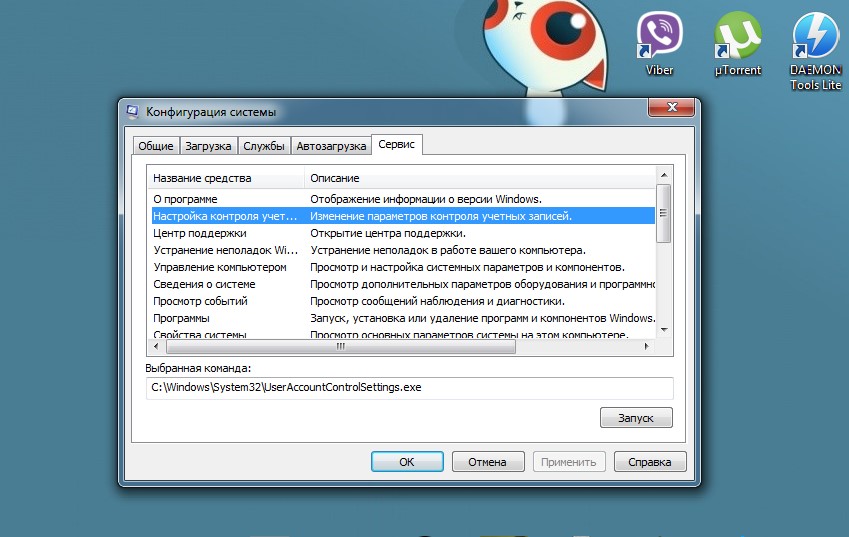Select the Центр поддержки row
The height and width of the screenshot is (537, 849).
[403, 233]
